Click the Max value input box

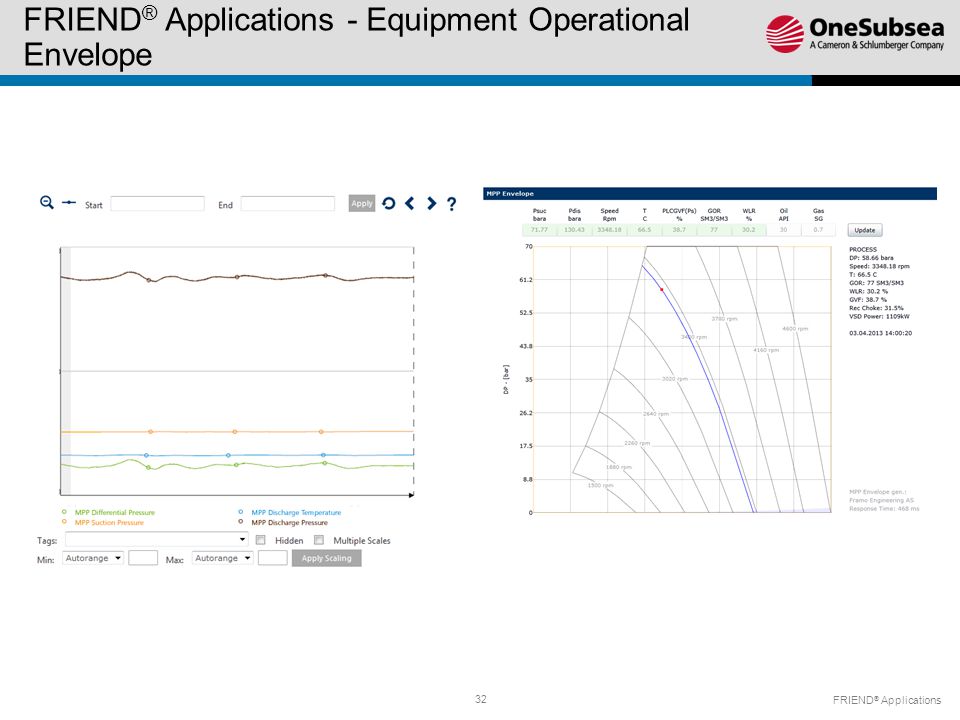click(x=273, y=558)
